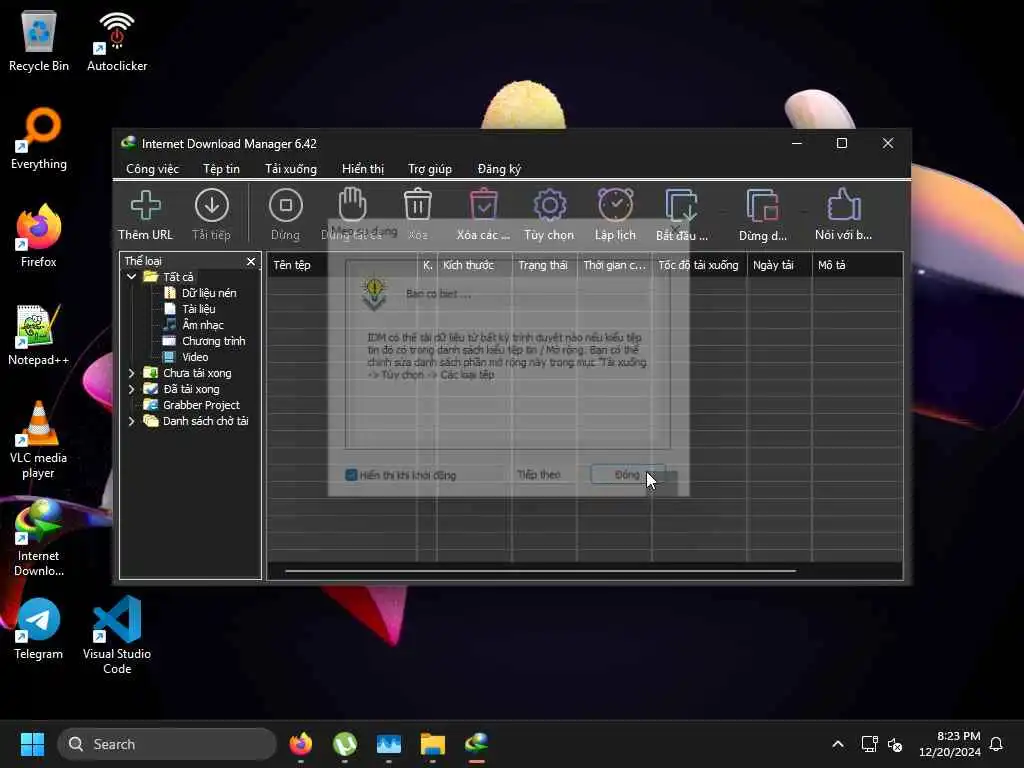Expand Danh sách chờ tải node
Image resolution: width=1024 pixels, height=768 pixels.
point(131,421)
